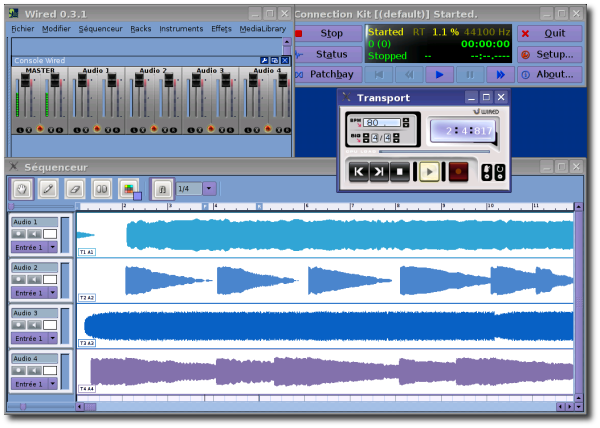Mute the Audio 1 track

tap(34, 234)
